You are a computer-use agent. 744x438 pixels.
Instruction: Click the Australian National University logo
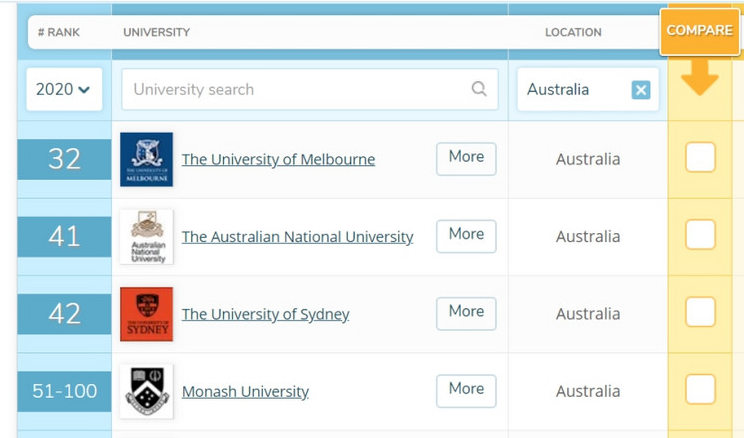pos(146,237)
